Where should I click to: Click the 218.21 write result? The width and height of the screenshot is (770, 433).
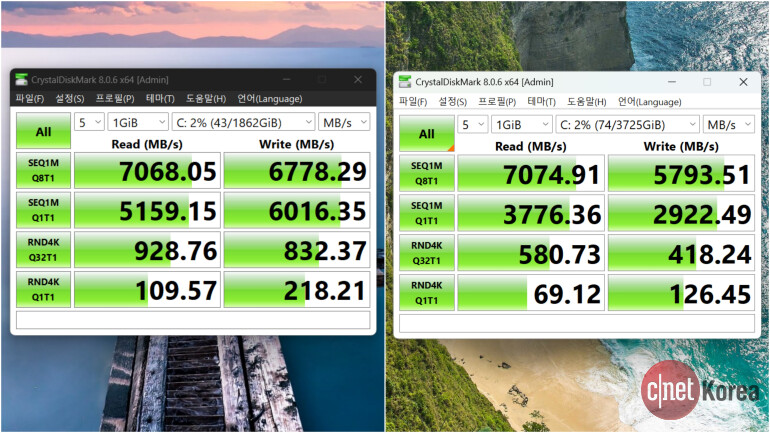(297, 290)
